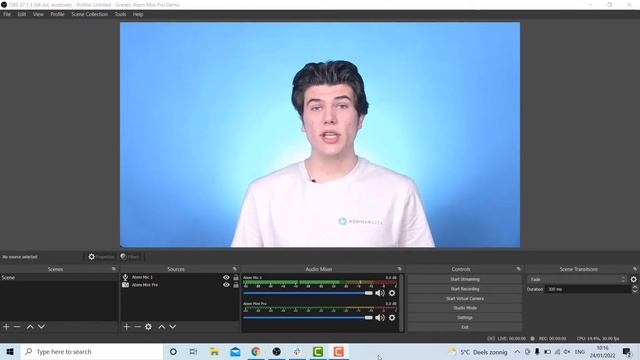Image resolution: width=640 pixels, height=360 pixels.
Task: Click Start Virtual Camera button
Action: pyautogui.click(x=465, y=298)
